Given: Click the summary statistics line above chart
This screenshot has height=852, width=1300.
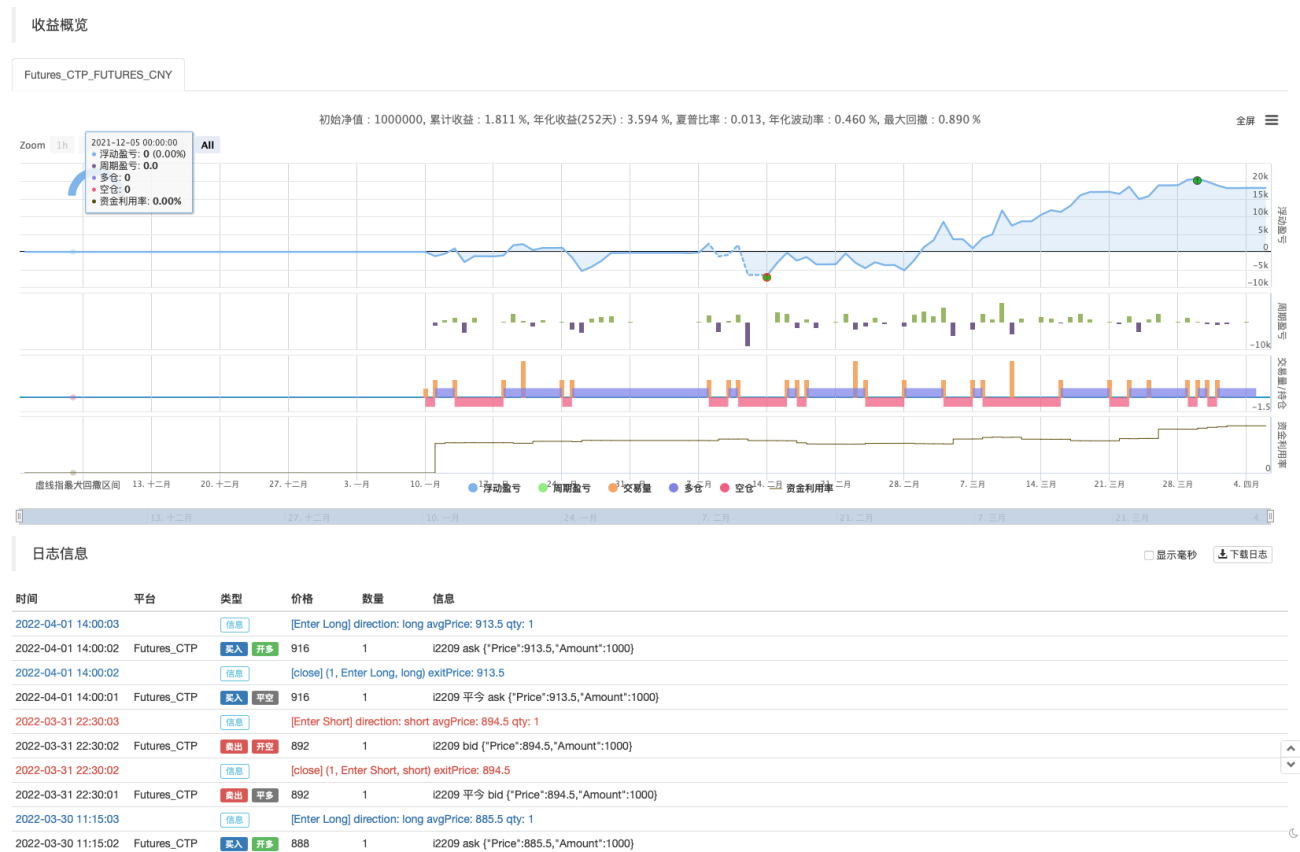Looking at the screenshot, I should coord(650,120).
